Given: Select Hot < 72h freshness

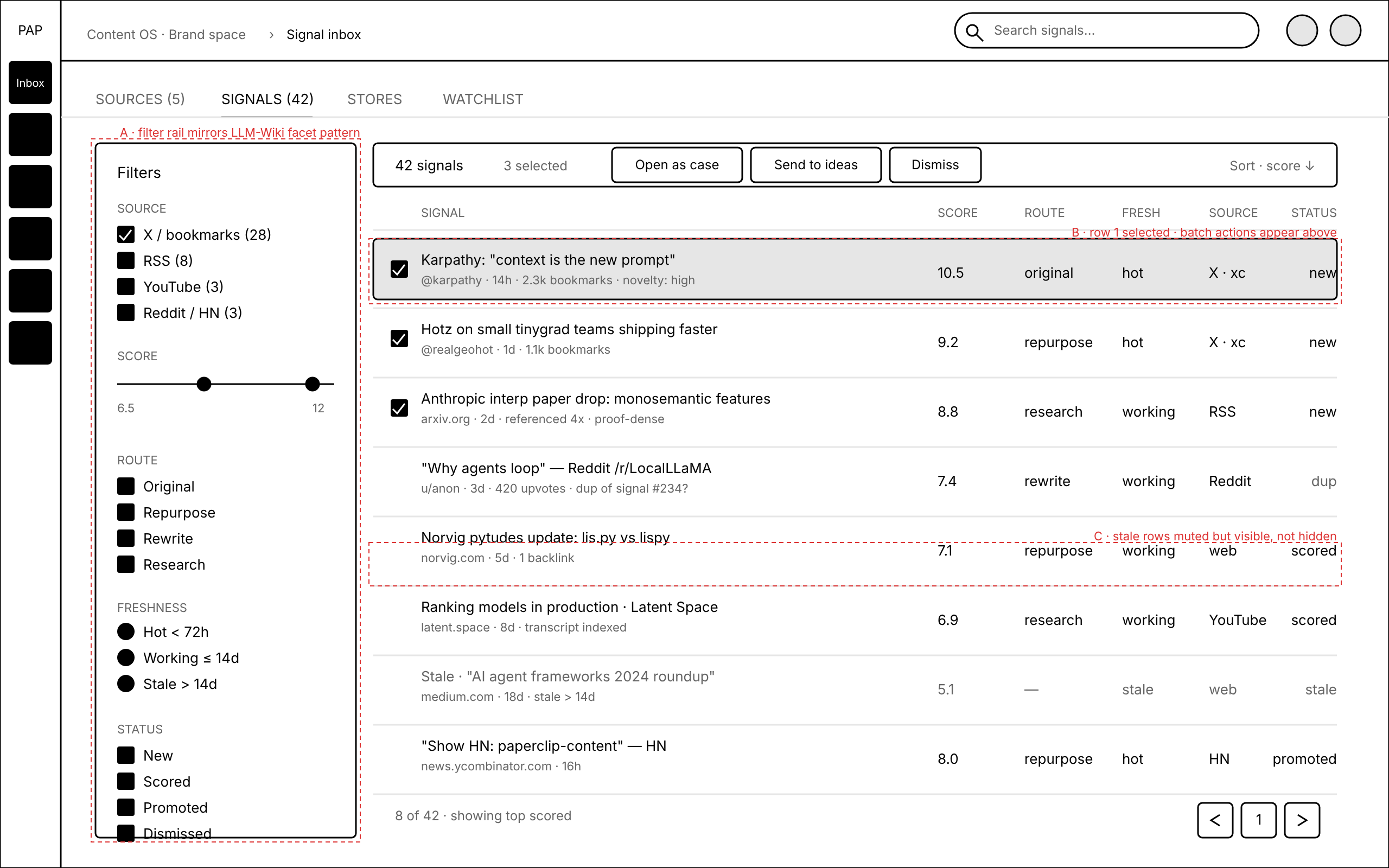Looking at the screenshot, I should tap(126, 631).
